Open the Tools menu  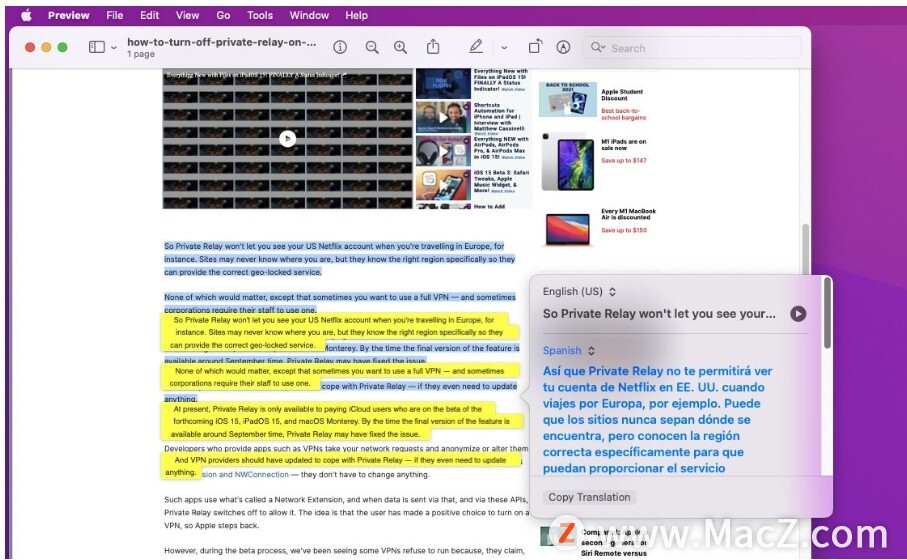click(x=260, y=16)
